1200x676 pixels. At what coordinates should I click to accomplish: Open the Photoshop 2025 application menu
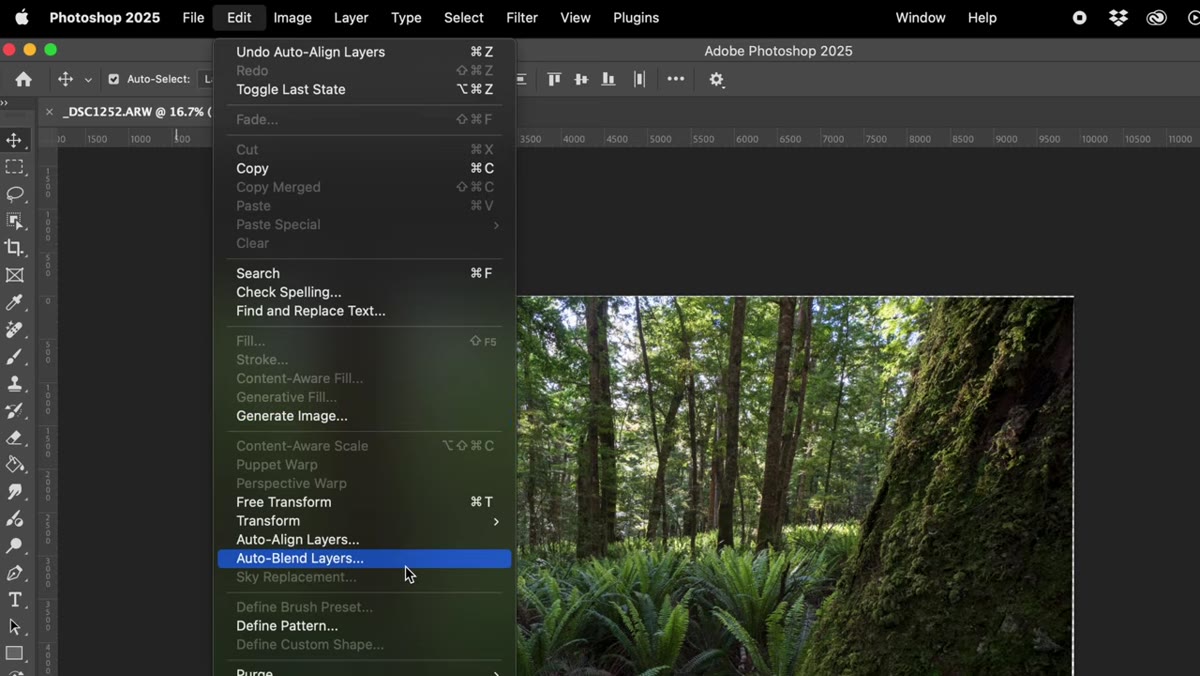tap(104, 17)
